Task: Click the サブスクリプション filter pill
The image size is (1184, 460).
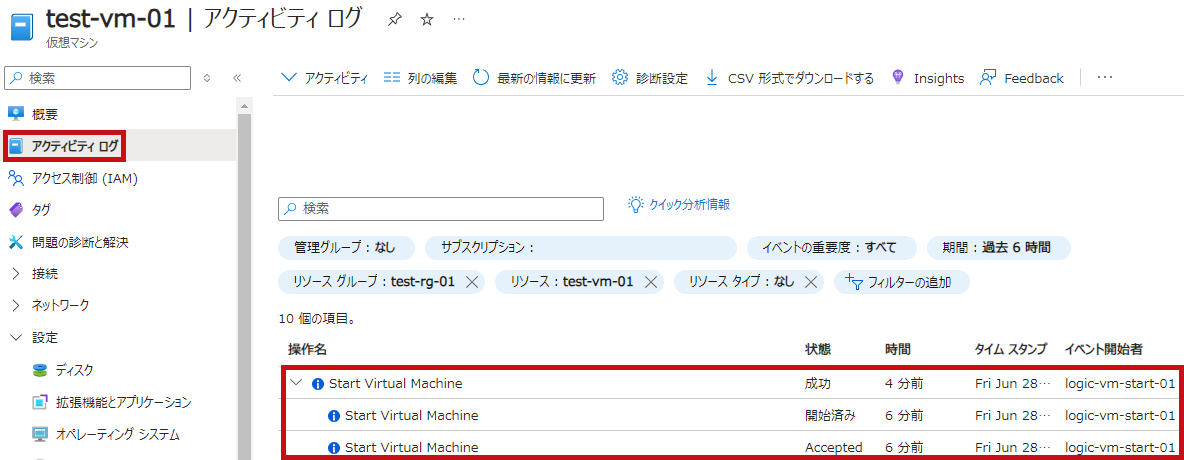Action: pyautogui.click(x=581, y=248)
